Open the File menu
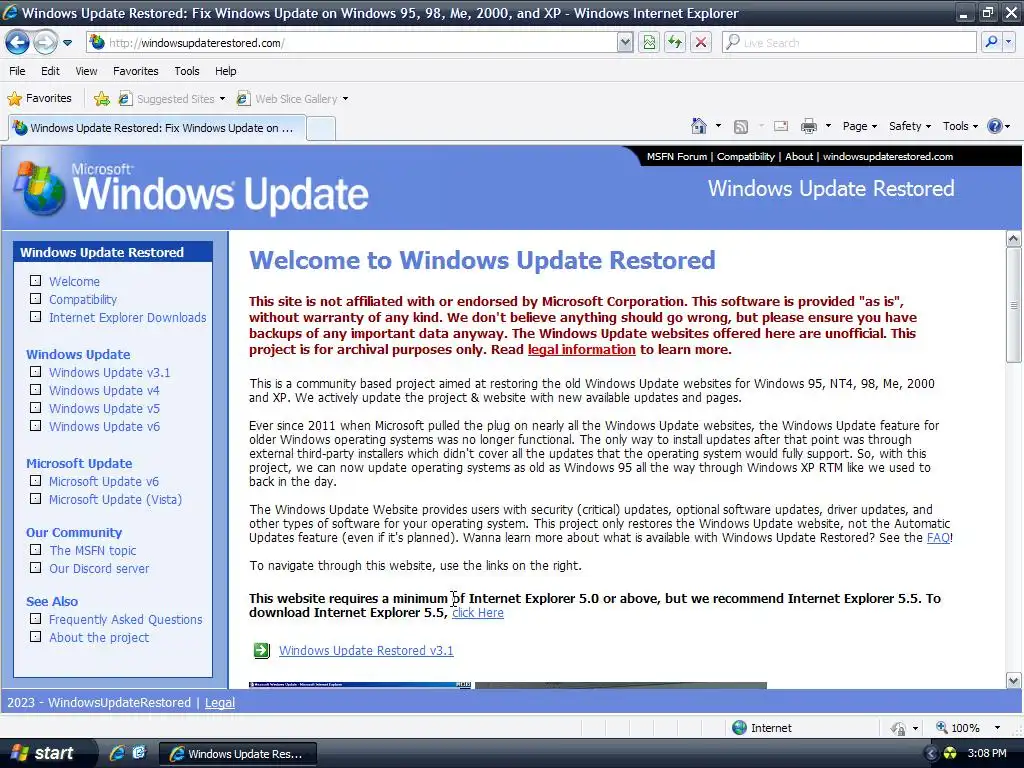 click(x=18, y=71)
